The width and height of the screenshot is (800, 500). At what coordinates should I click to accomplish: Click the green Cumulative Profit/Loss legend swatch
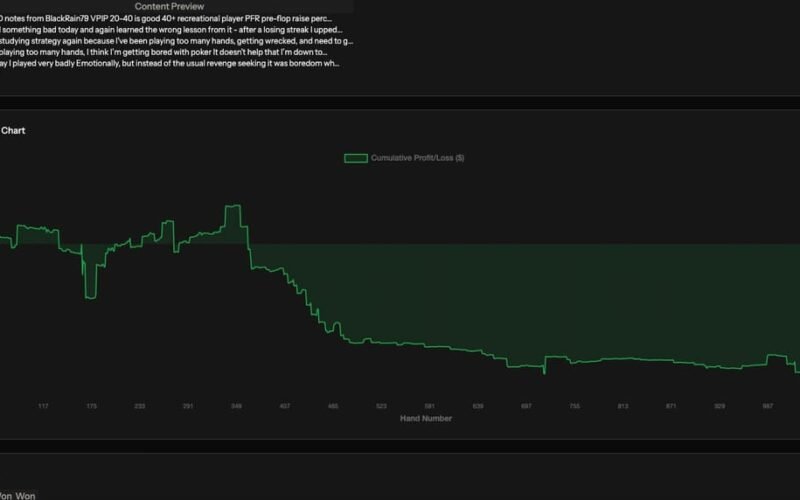[x=355, y=158]
